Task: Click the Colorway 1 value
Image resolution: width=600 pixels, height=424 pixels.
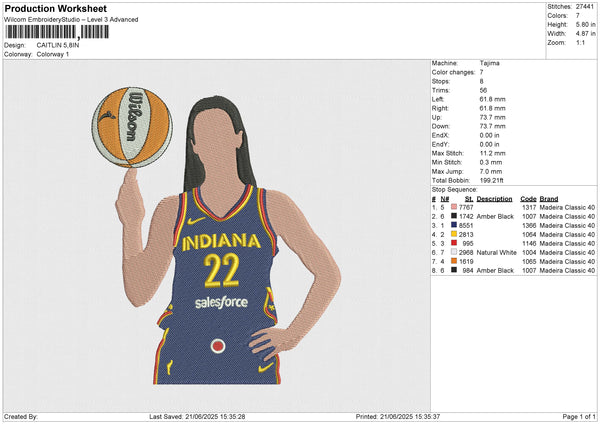Action: (53, 54)
